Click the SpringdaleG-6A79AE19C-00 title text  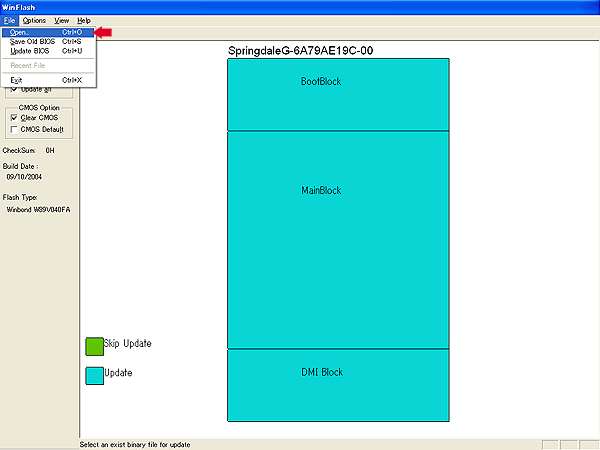click(300, 51)
